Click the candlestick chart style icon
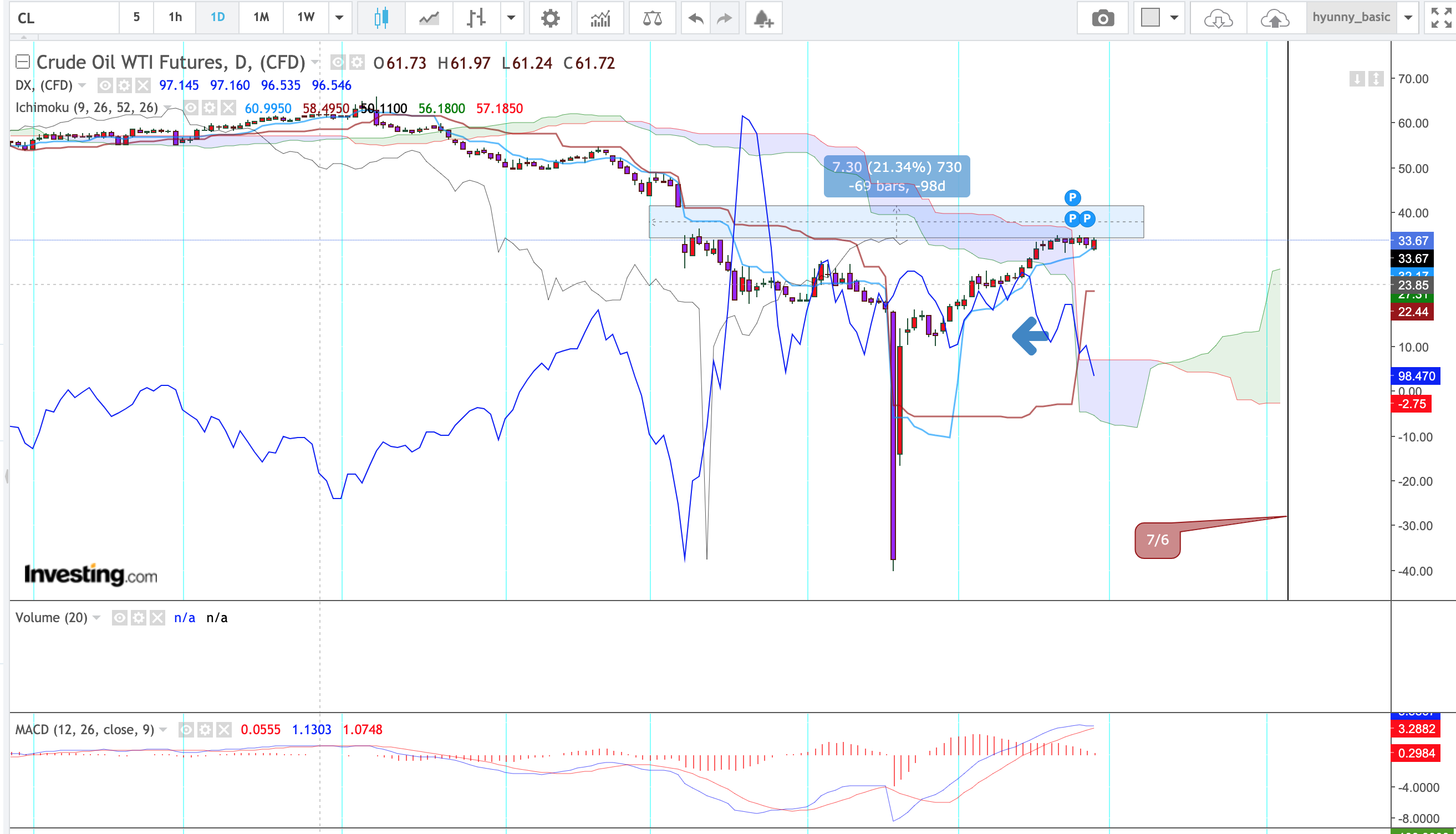Screen dimensions: 1456x834 coord(381,18)
